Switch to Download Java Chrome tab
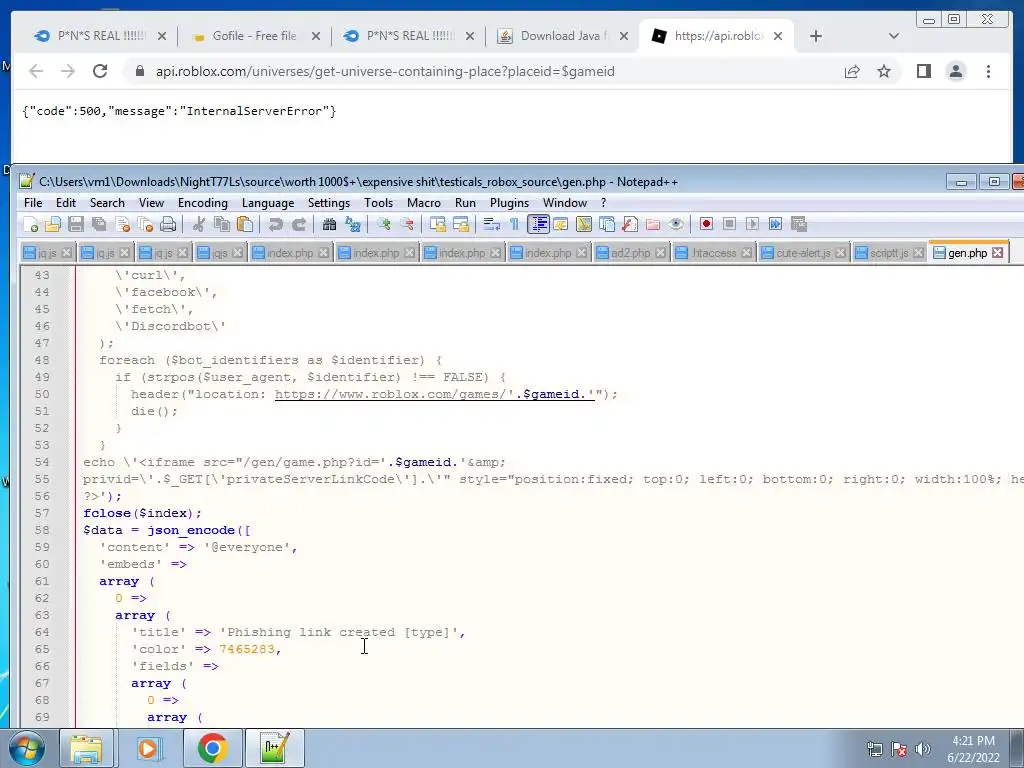 coord(564,36)
